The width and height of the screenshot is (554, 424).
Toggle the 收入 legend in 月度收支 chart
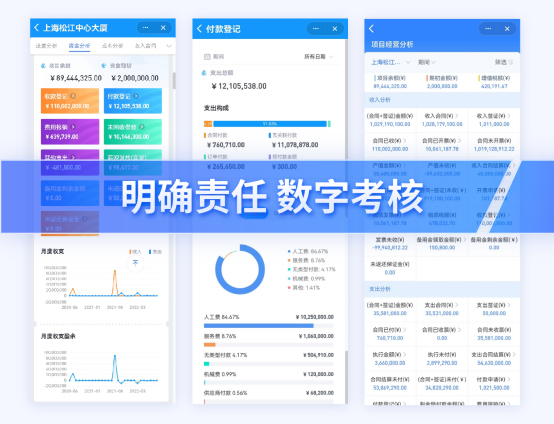click(136, 252)
